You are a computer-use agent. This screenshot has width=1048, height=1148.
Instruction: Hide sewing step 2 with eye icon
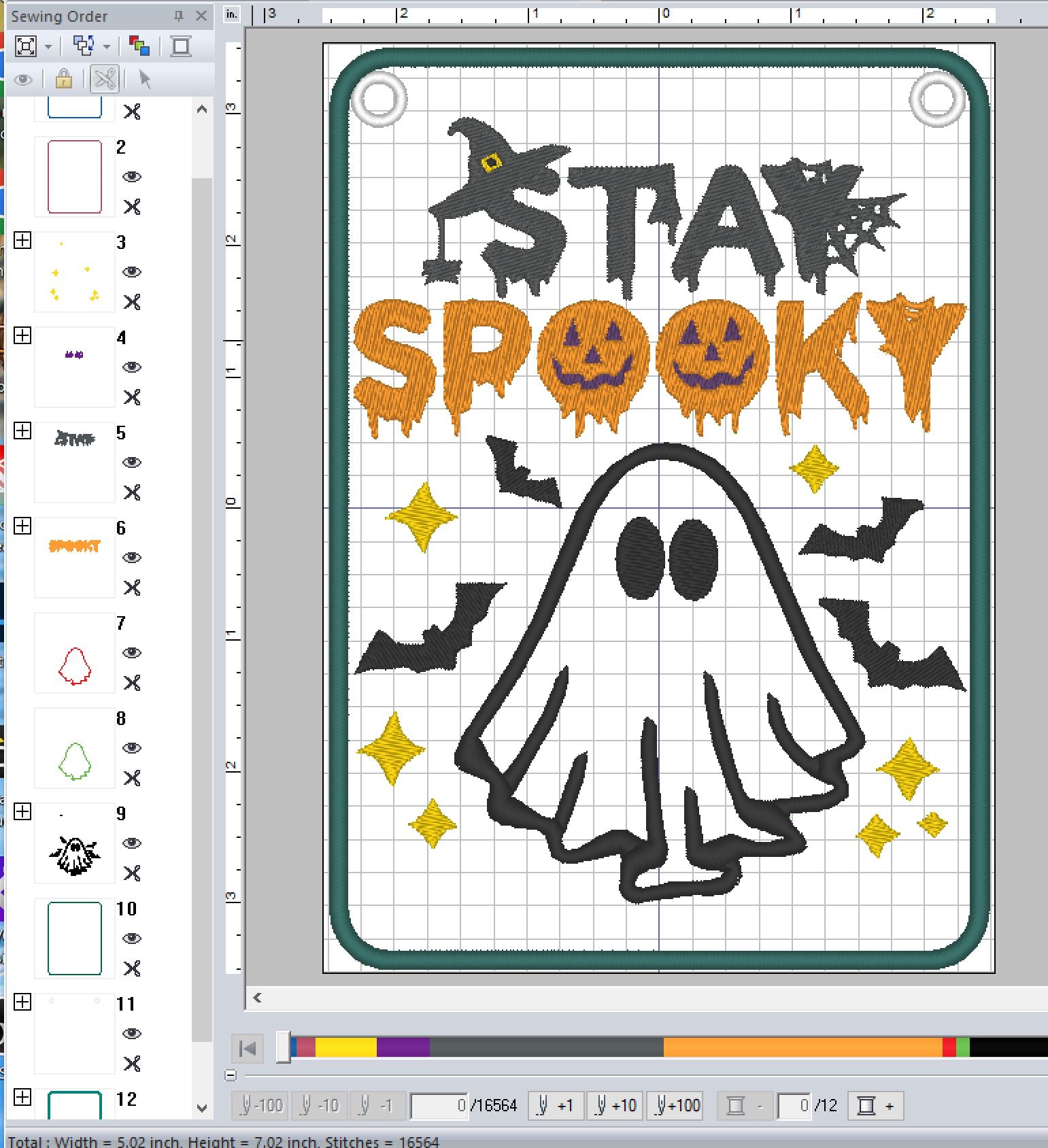click(131, 177)
